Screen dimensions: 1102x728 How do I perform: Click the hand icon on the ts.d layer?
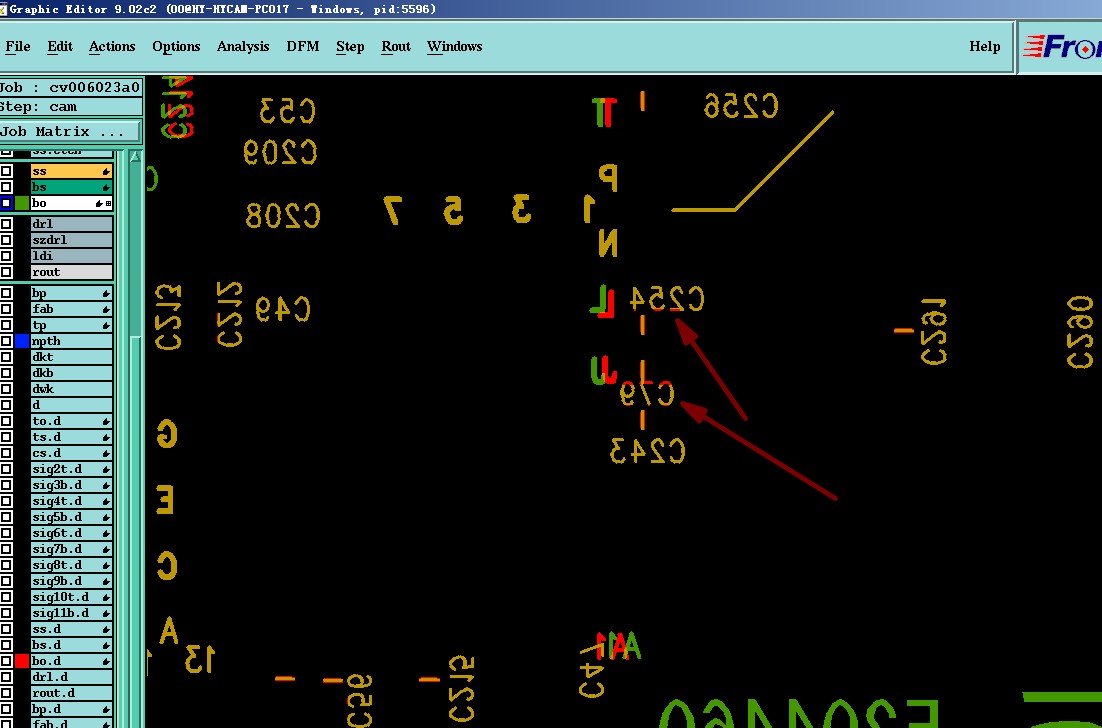[x=105, y=438]
